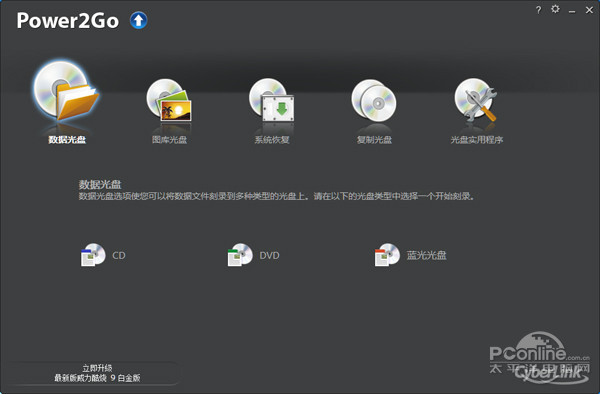600x394 pixels.
Task: Click the CD text label
Action: pos(119,255)
